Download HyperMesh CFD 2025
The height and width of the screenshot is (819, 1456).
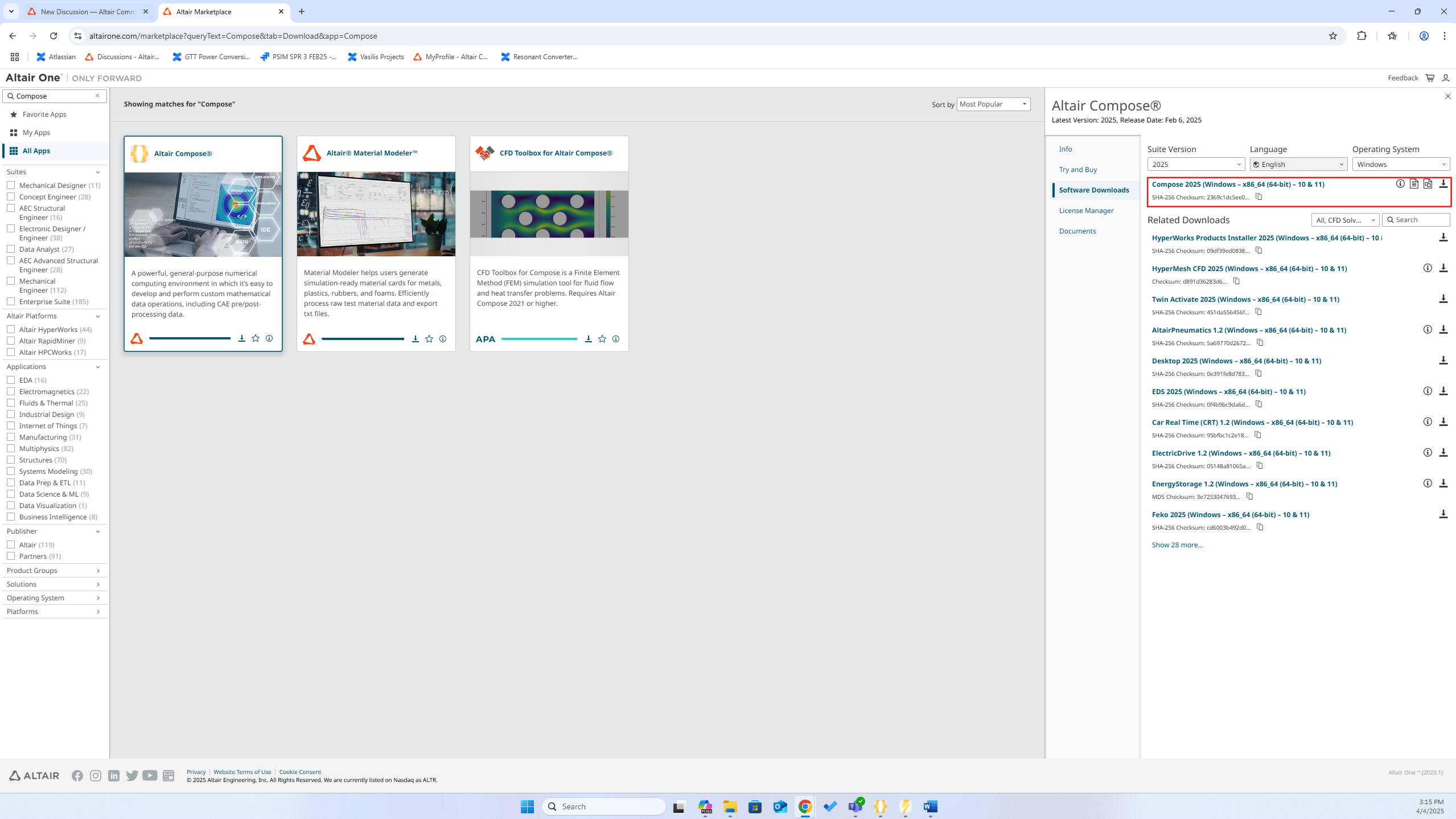point(1443,268)
